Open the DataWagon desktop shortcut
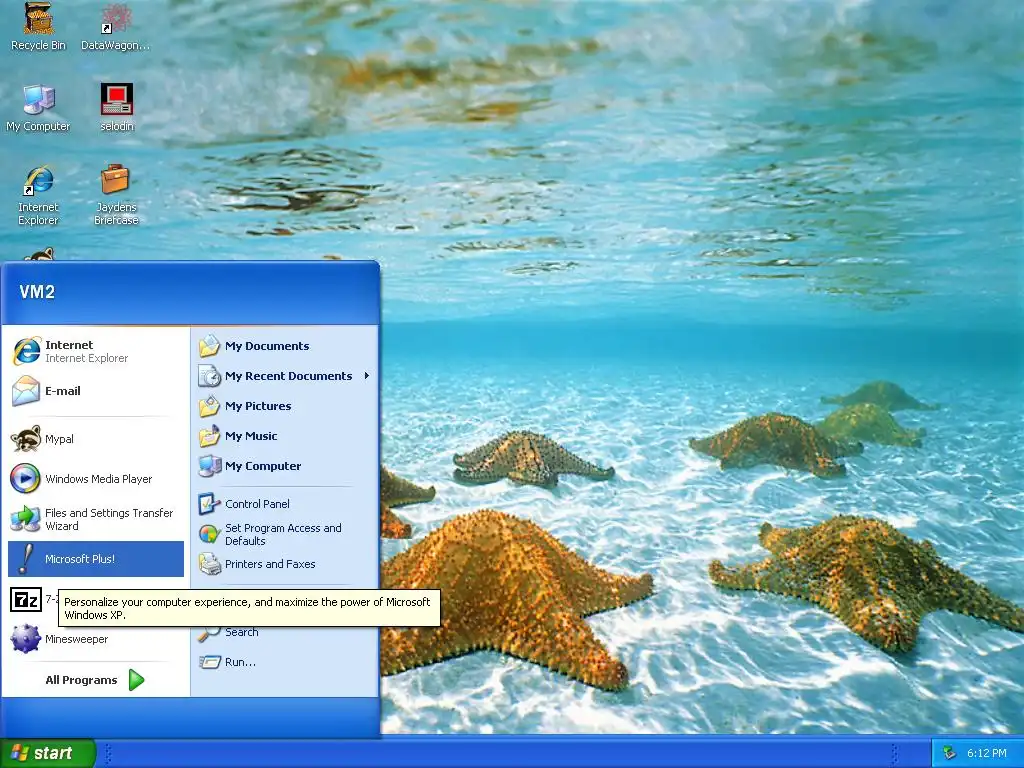The height and width of the screenshot is (768, 1024). tap(116, 27)
